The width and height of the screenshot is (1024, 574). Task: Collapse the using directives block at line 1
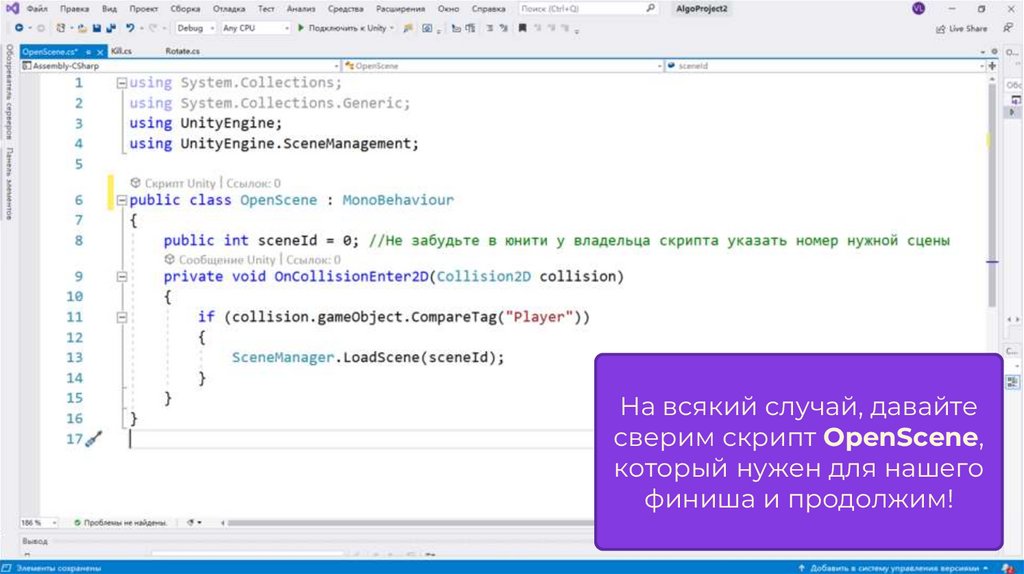tap(121, 83)
